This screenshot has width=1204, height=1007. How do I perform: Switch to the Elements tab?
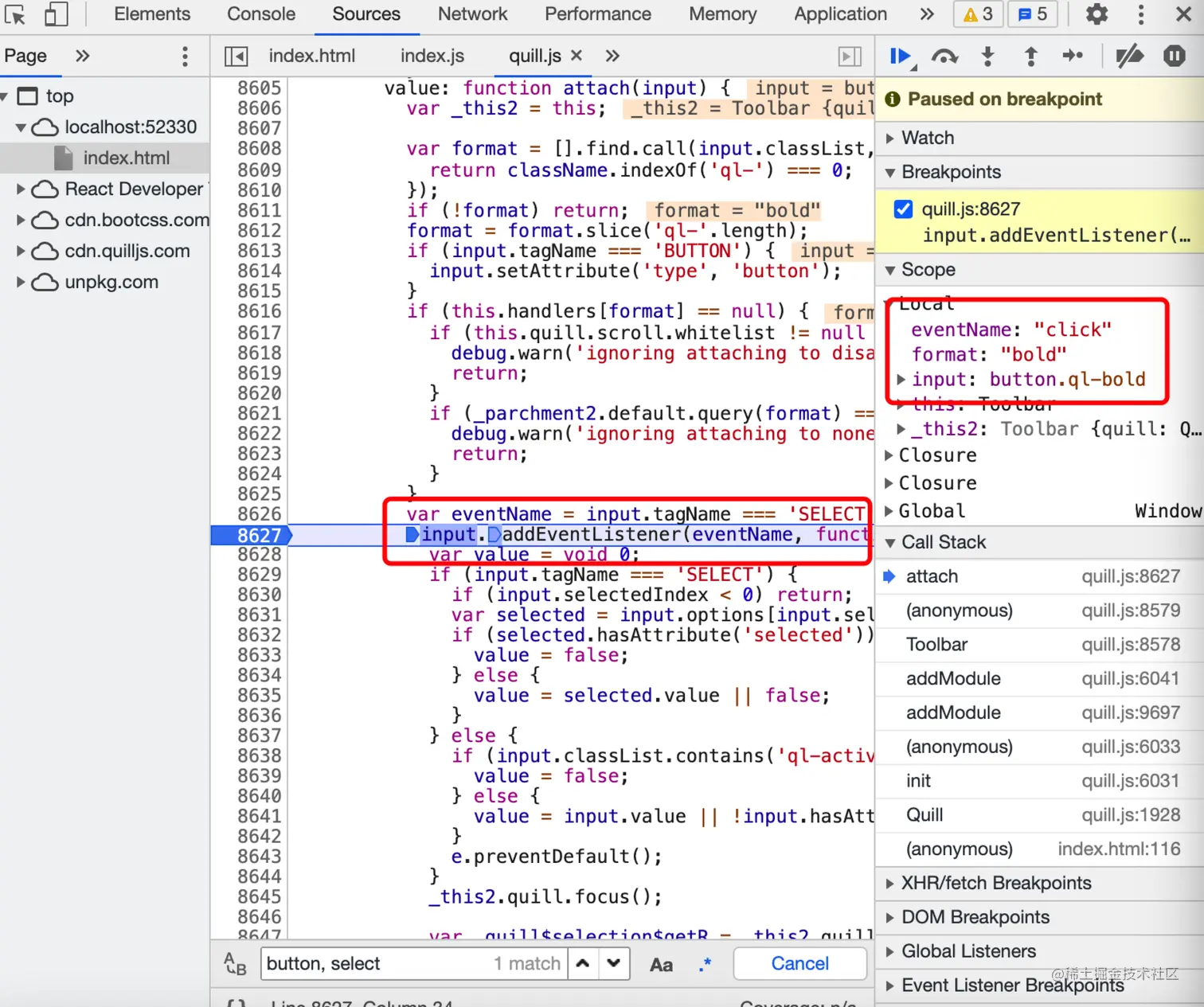152,14
